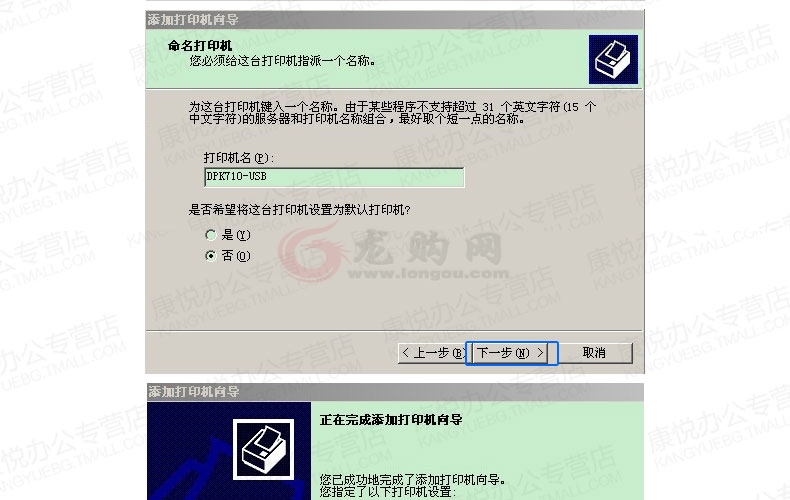Click the 您必须给这台打印机指派一个名称 subtitle
Screen dimensions: 790x500
point(282,61)
